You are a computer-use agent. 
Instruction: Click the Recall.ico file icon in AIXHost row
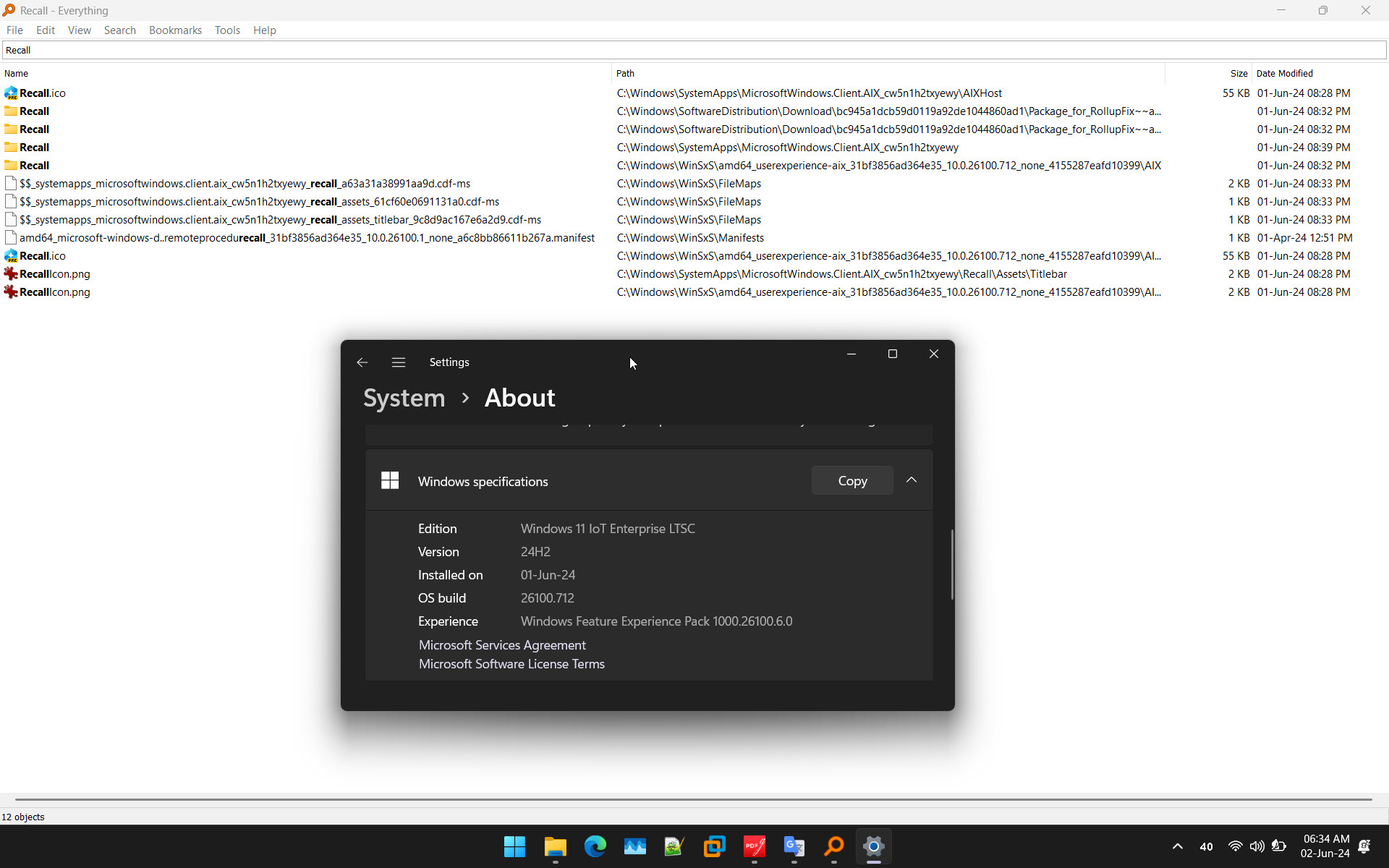(x=11, y=93)
